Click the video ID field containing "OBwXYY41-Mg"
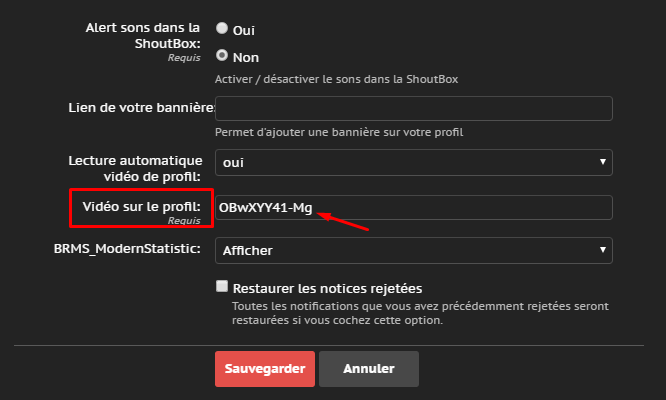This screenshot has width=666, height=400. [x=413, y=207]
